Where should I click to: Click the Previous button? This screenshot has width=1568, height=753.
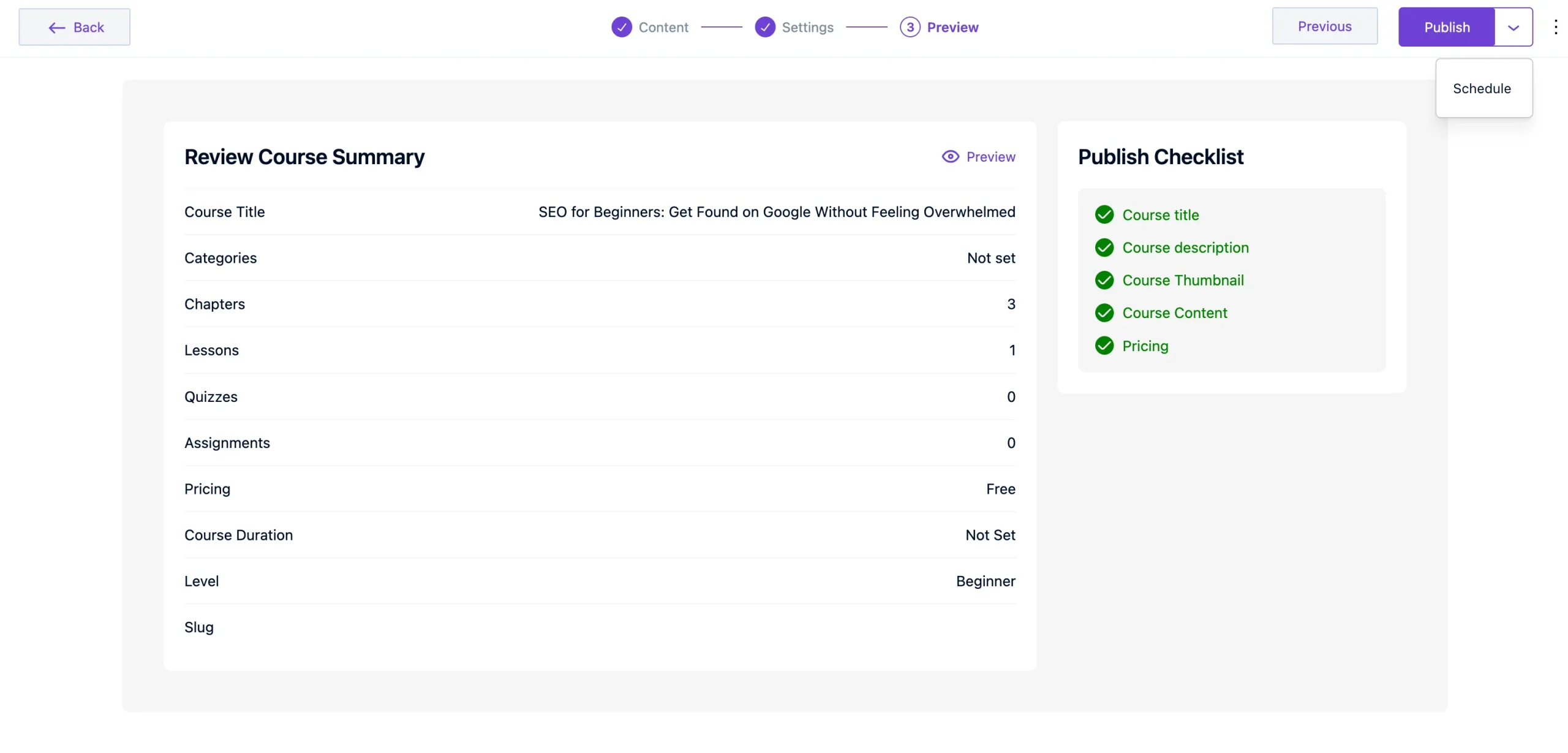coord(1325,26)
